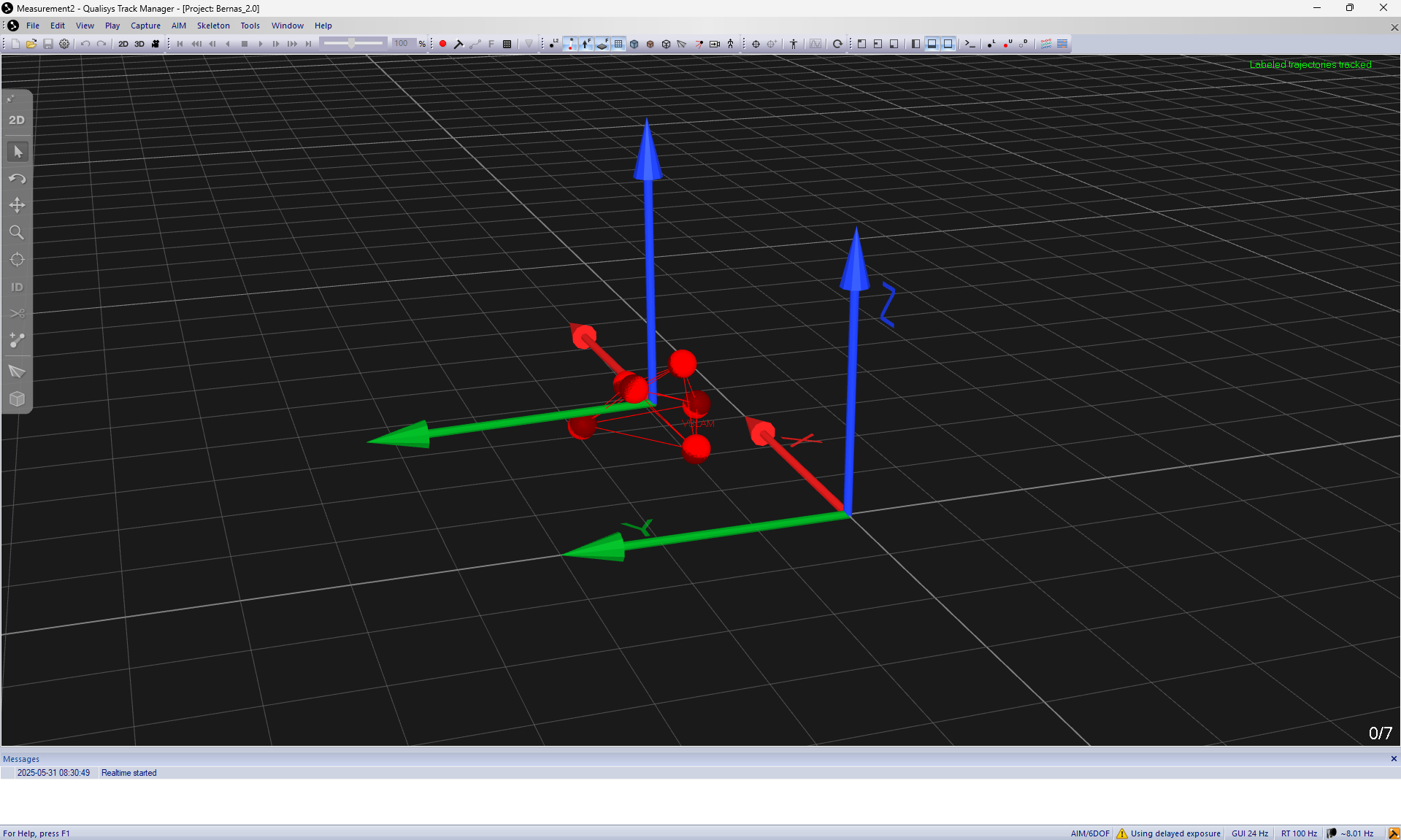Start capture with red record button
Screen dimensions: 1401x840
click(x=442, y=44)
